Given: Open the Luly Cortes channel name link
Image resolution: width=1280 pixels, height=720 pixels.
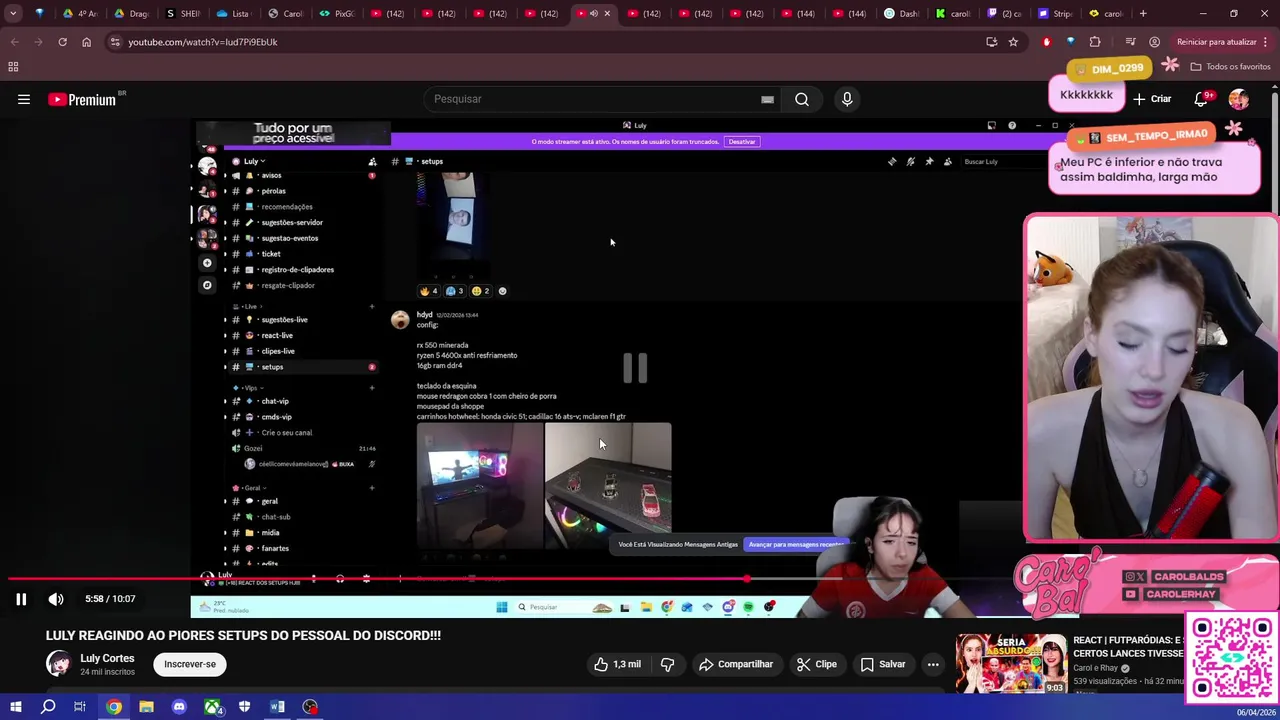Looking at the screenshot, I should coord(107,658).
